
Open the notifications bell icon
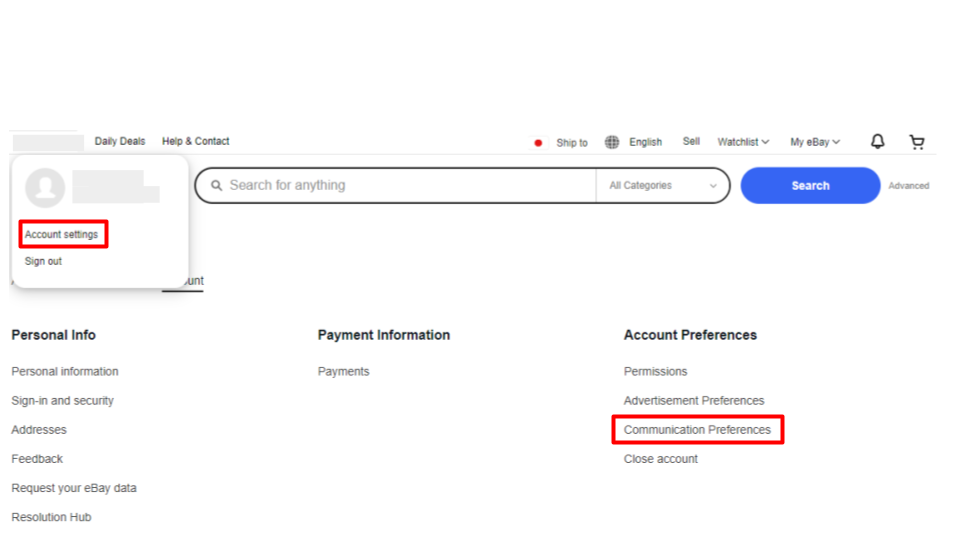tap(877, 141)
